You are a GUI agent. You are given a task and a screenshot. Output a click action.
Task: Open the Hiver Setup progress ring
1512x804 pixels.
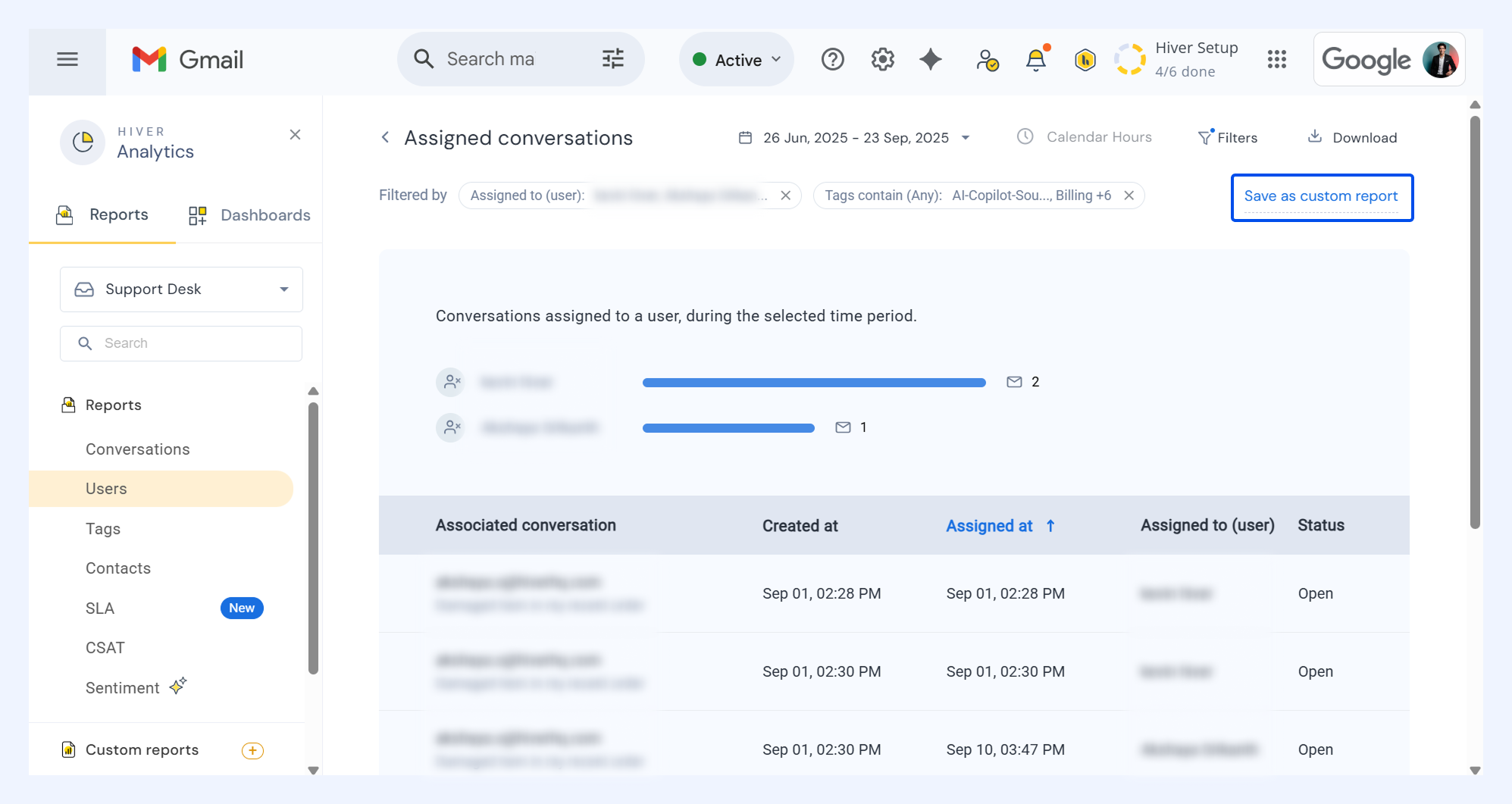click(1130, 59)
